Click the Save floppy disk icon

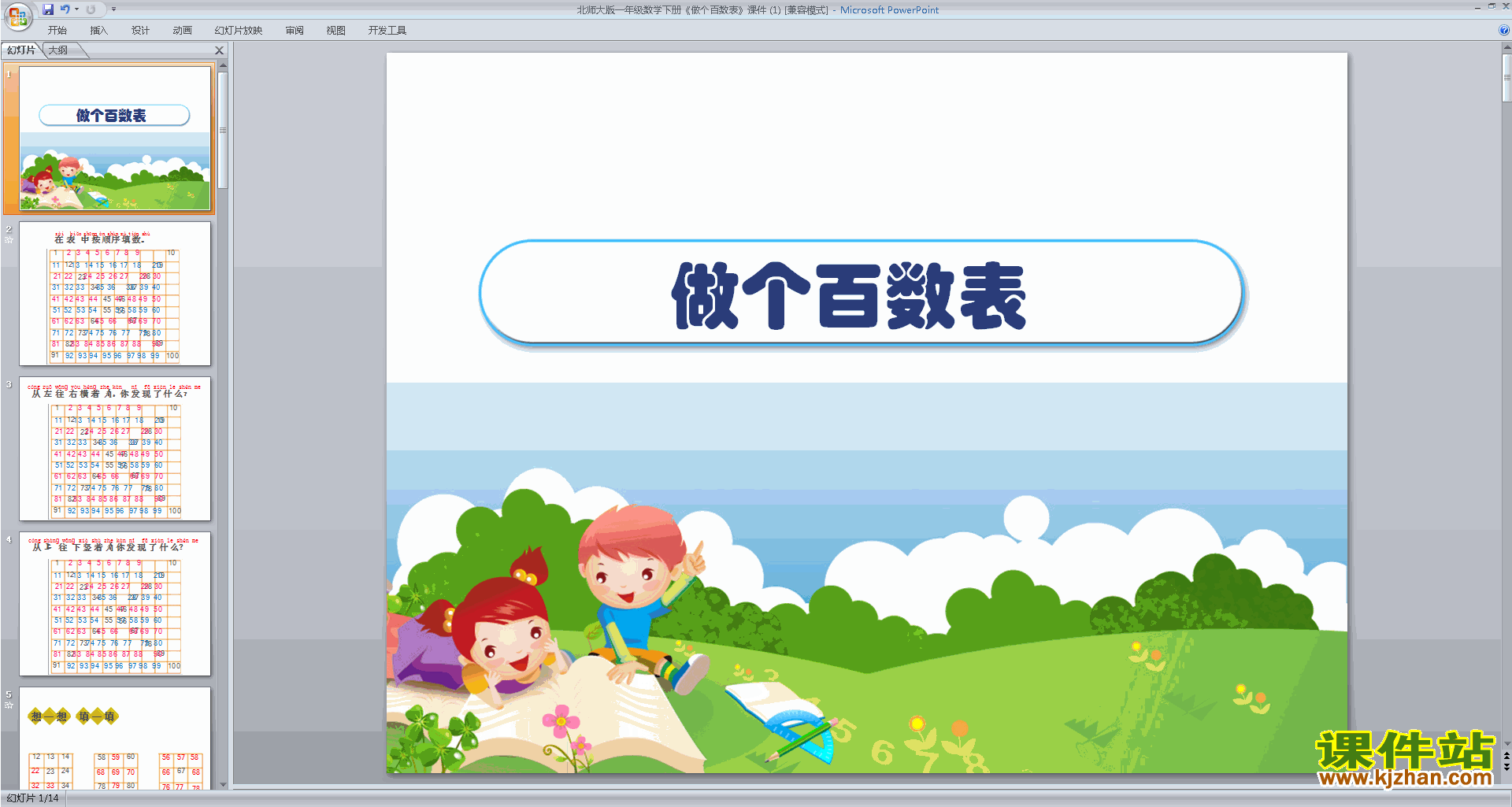48,9
